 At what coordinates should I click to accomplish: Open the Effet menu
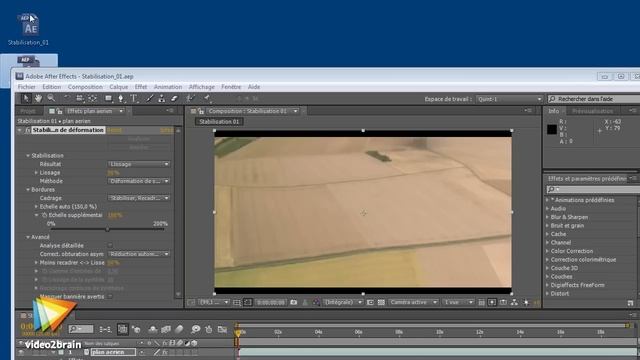click(x=141, y=87)
